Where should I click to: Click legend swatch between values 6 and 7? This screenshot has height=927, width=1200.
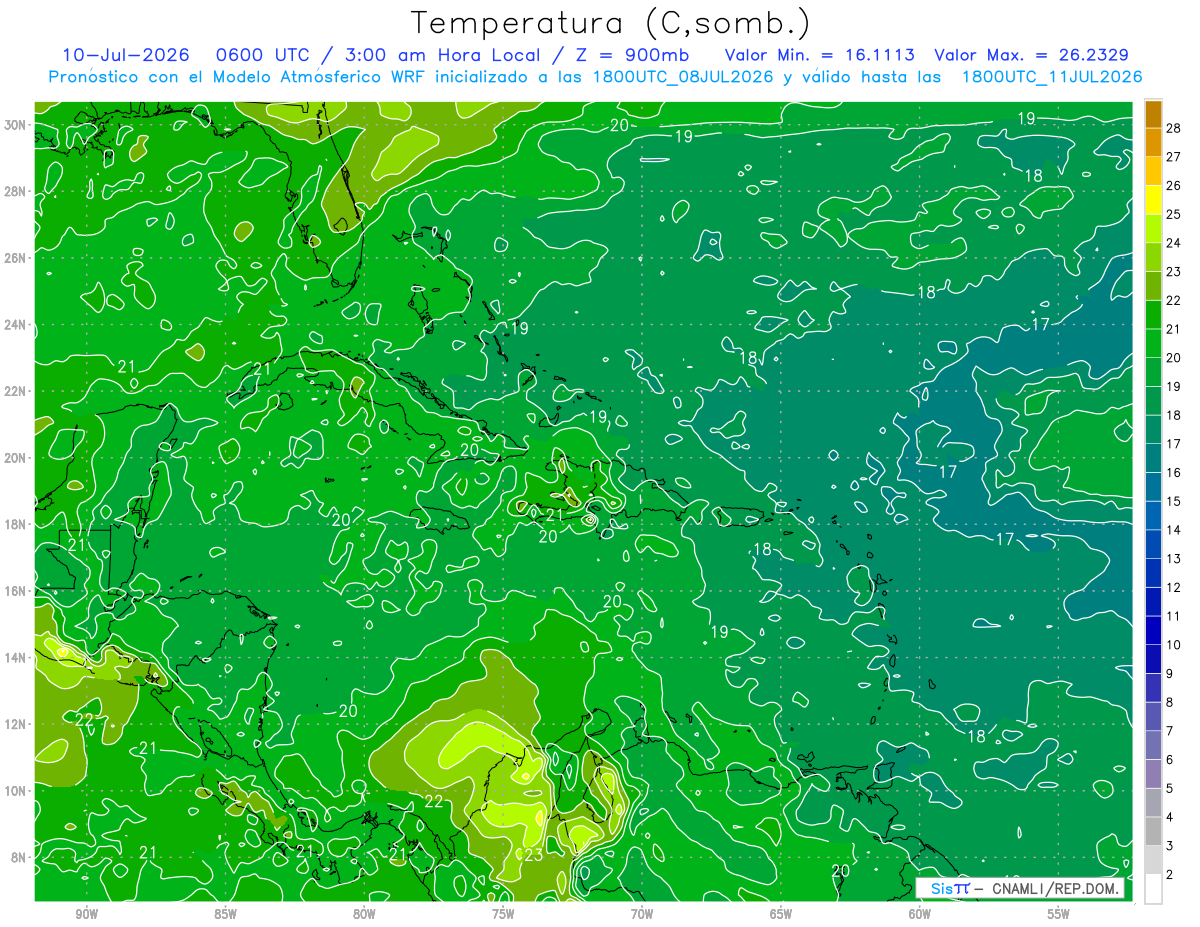pos(1153,745)
